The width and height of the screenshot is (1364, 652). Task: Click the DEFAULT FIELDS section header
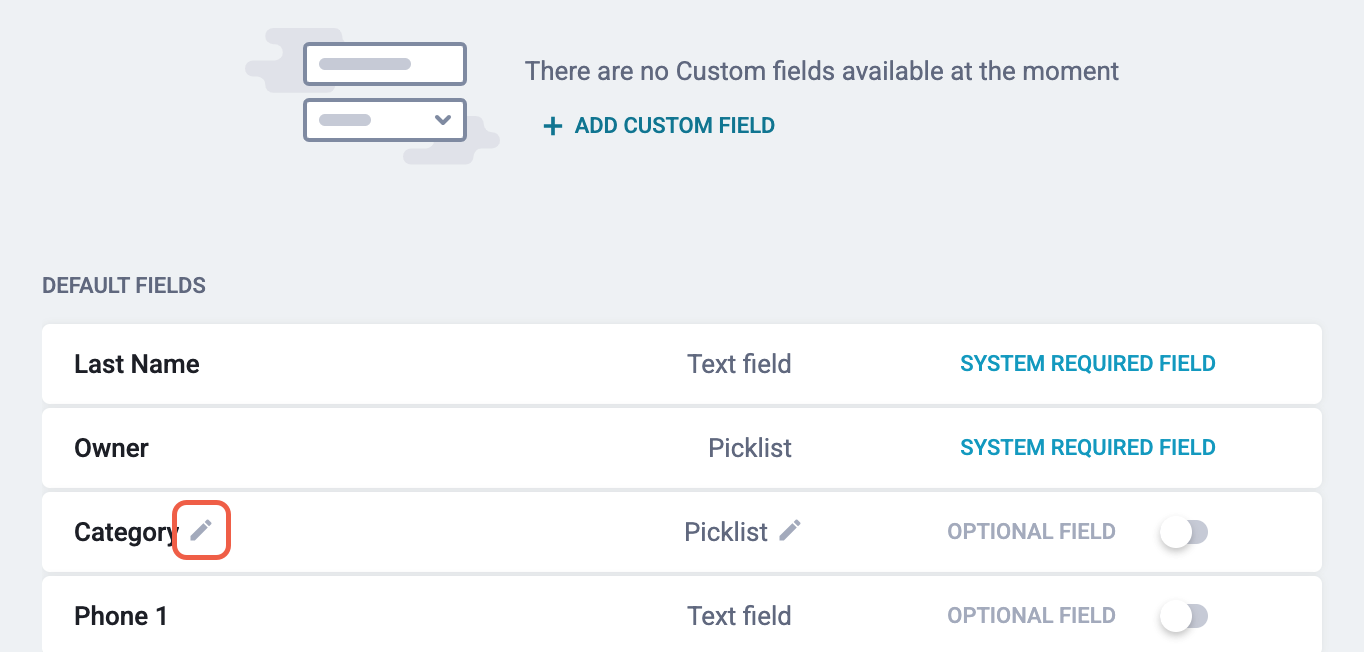123,285
